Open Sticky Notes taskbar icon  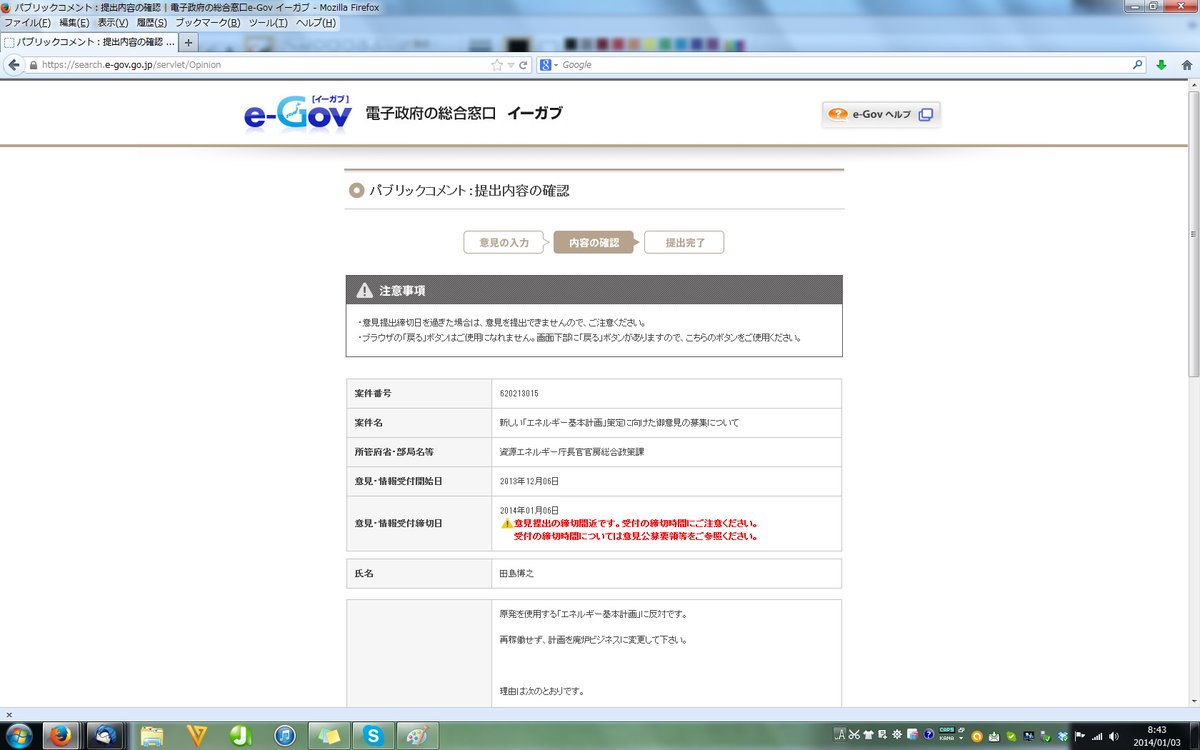329,735
